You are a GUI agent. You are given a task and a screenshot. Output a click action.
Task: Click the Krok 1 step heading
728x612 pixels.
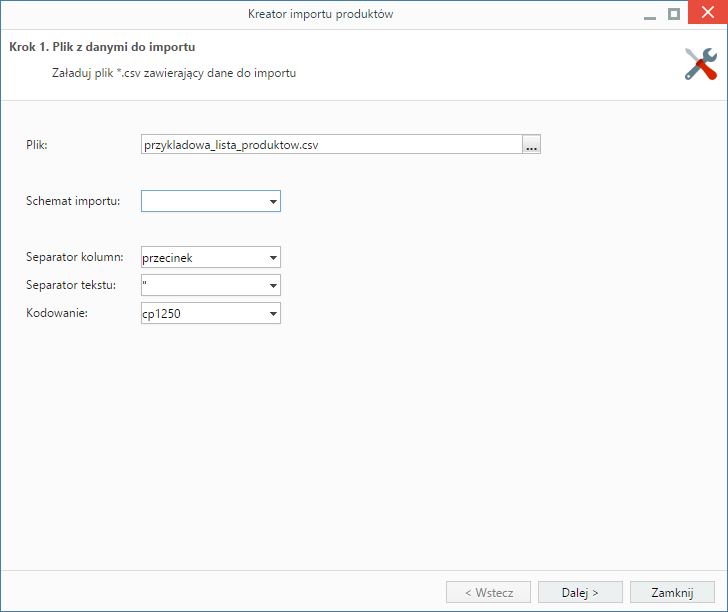[x=102, y=47]
